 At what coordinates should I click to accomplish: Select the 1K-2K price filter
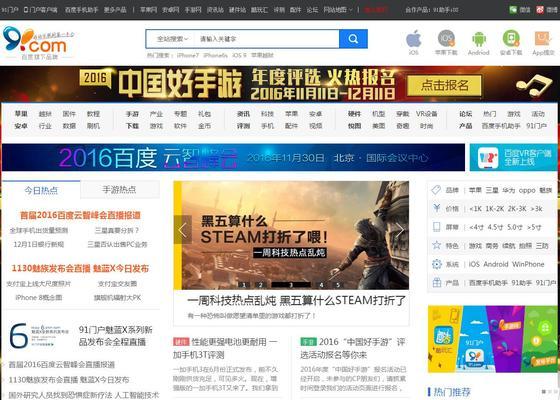[495, 209]
